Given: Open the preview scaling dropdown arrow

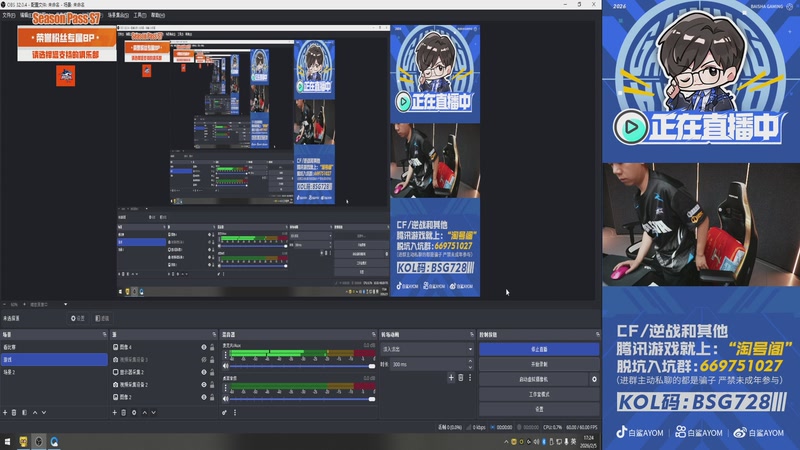Looking at the screenshot, I should (65, 305).
